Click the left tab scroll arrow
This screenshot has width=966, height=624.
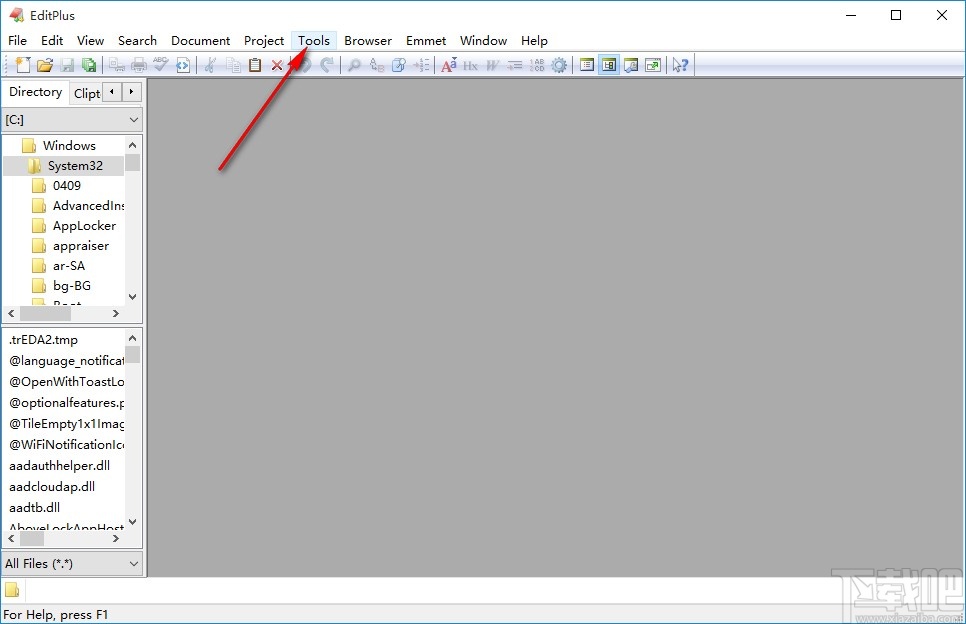(x=112, y=92)
